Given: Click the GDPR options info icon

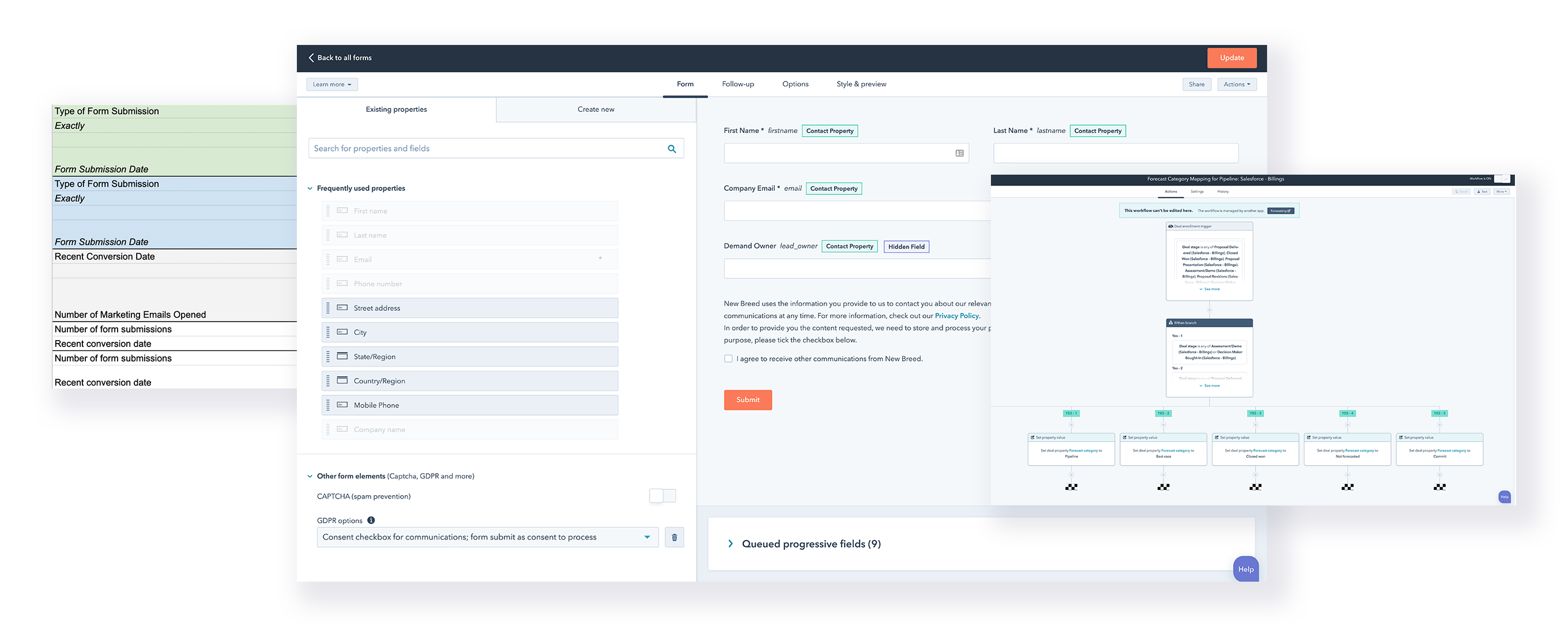Looking at the screenshot, I should coord(371,520).
